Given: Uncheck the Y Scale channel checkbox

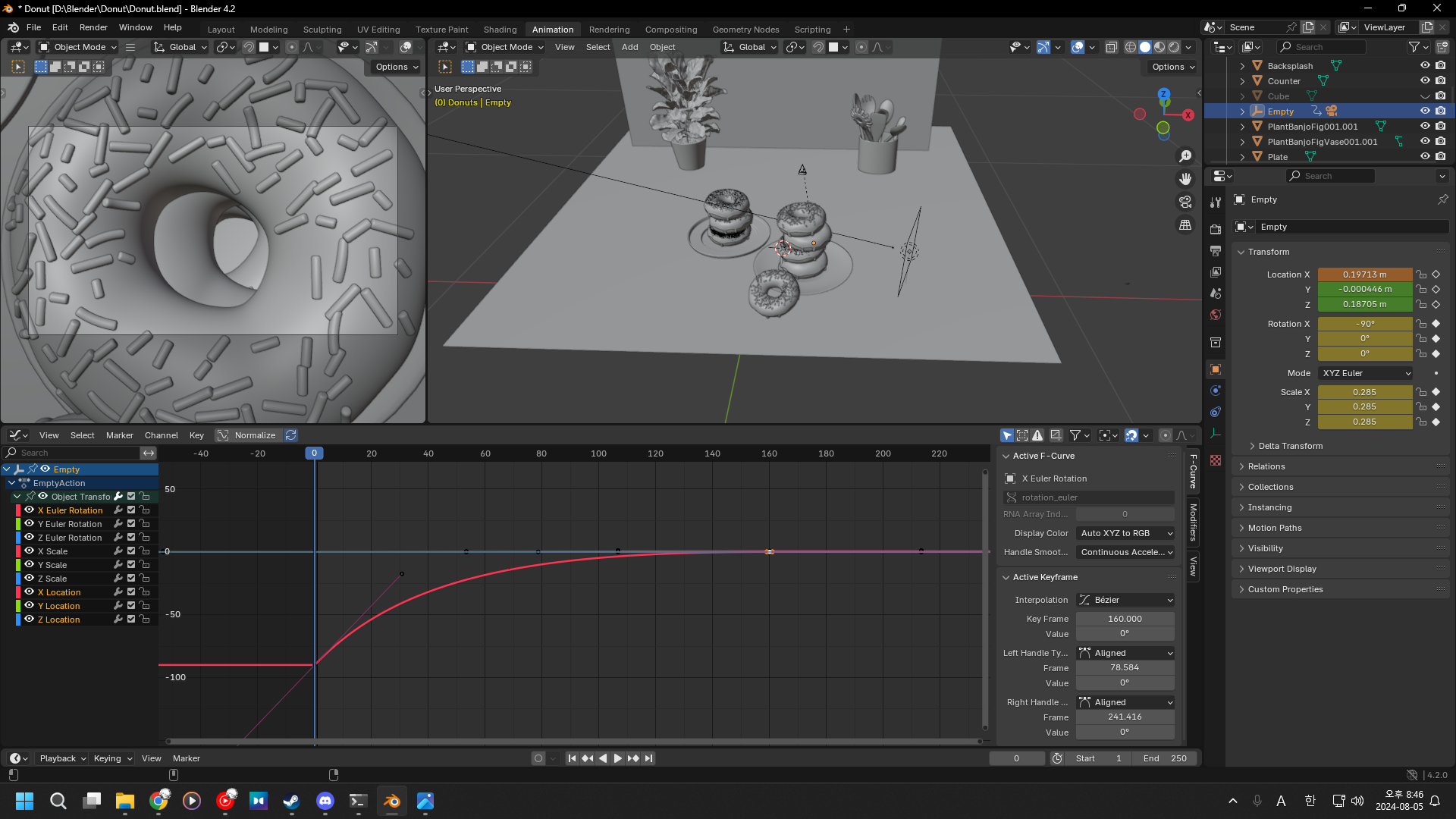Looking at the screenshot, I should coord(131,565).
